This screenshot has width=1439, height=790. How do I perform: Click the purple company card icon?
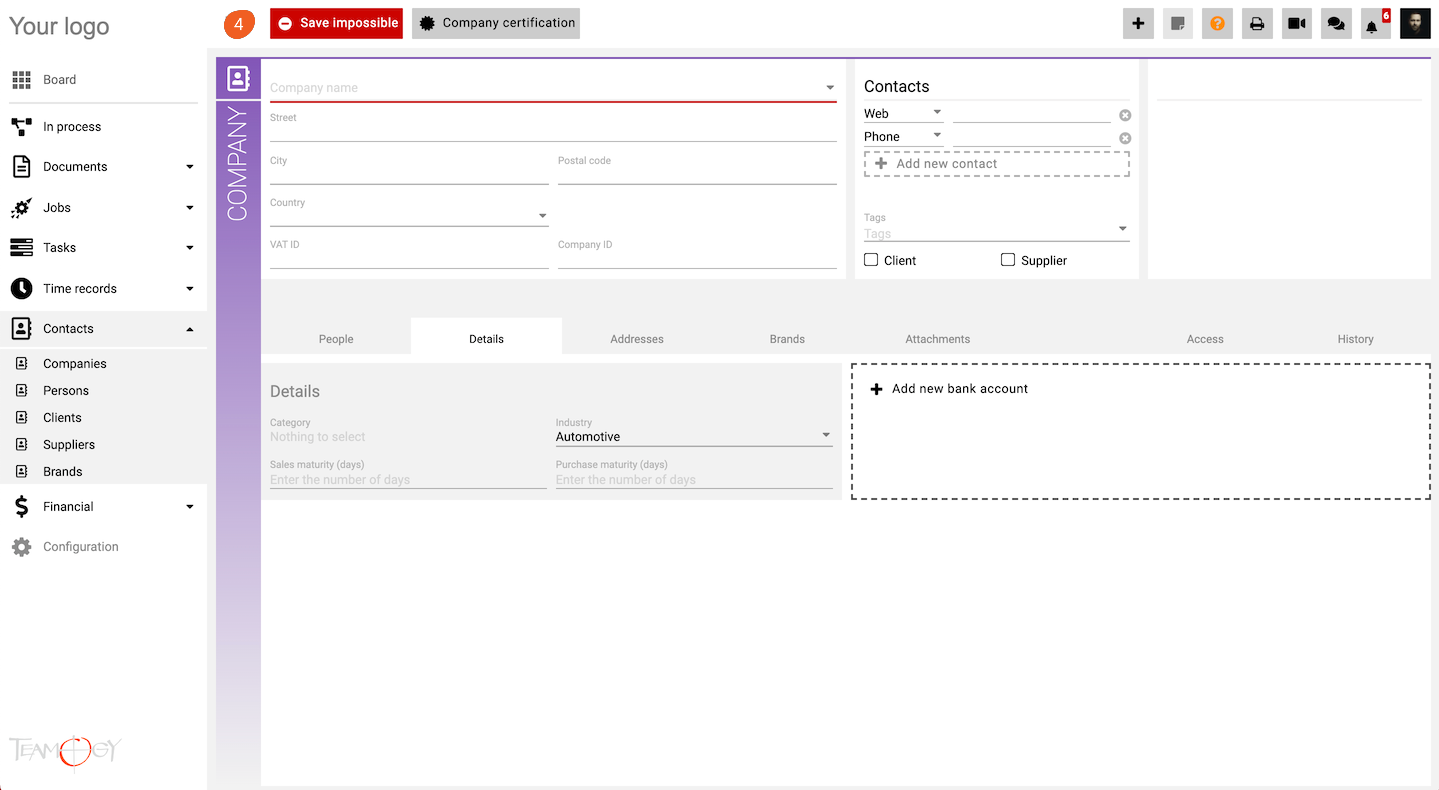pos(238,79)
